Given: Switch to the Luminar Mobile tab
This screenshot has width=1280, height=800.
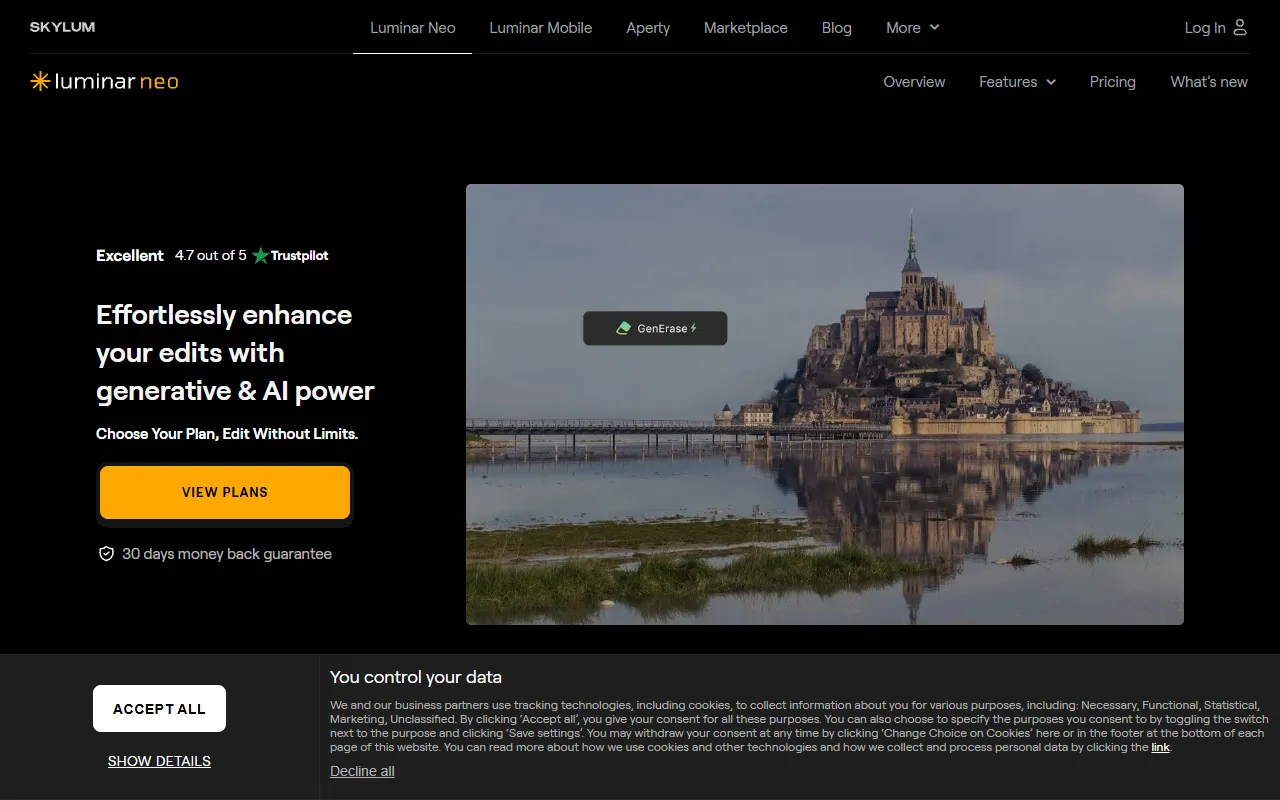Looking at the screenshot, I should point(540,28).
